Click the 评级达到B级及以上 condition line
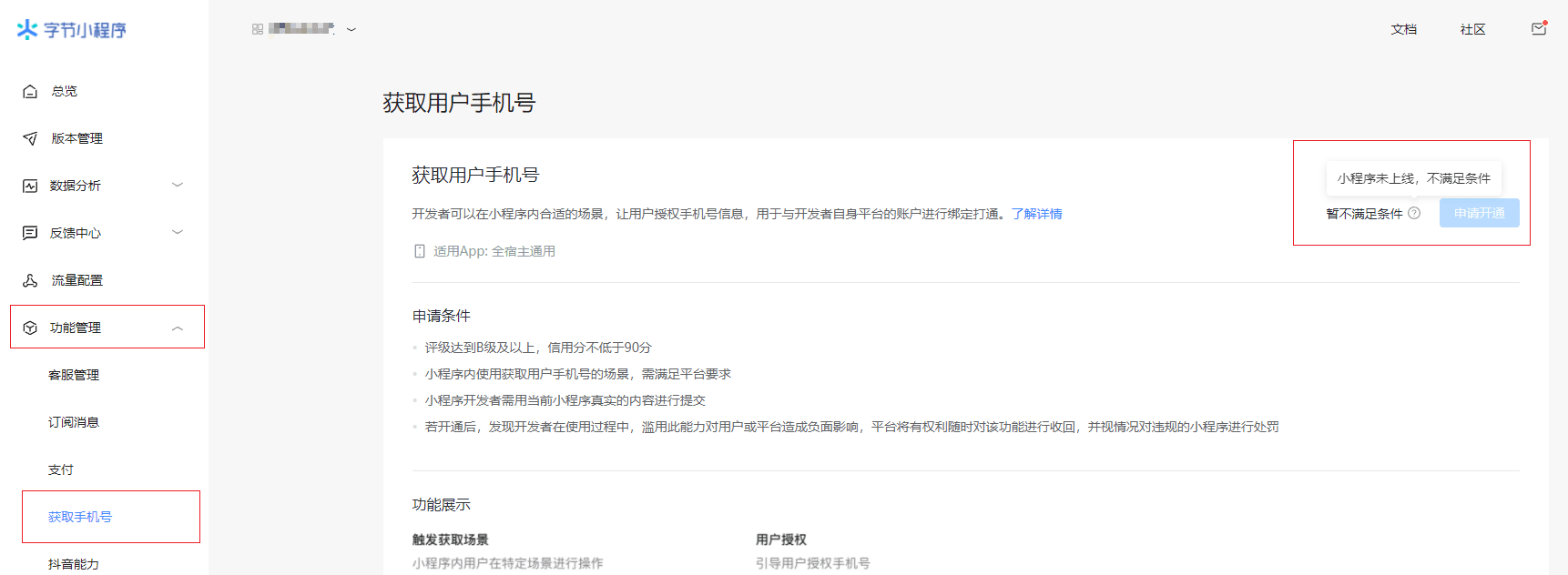The image size is (1568, 575). click(538, 348)
